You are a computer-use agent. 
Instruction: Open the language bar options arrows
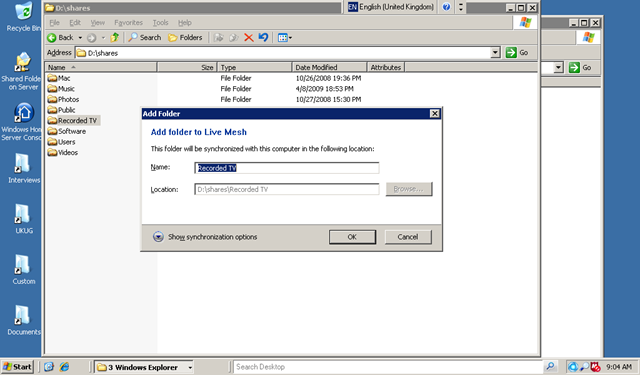click(461, 7)
